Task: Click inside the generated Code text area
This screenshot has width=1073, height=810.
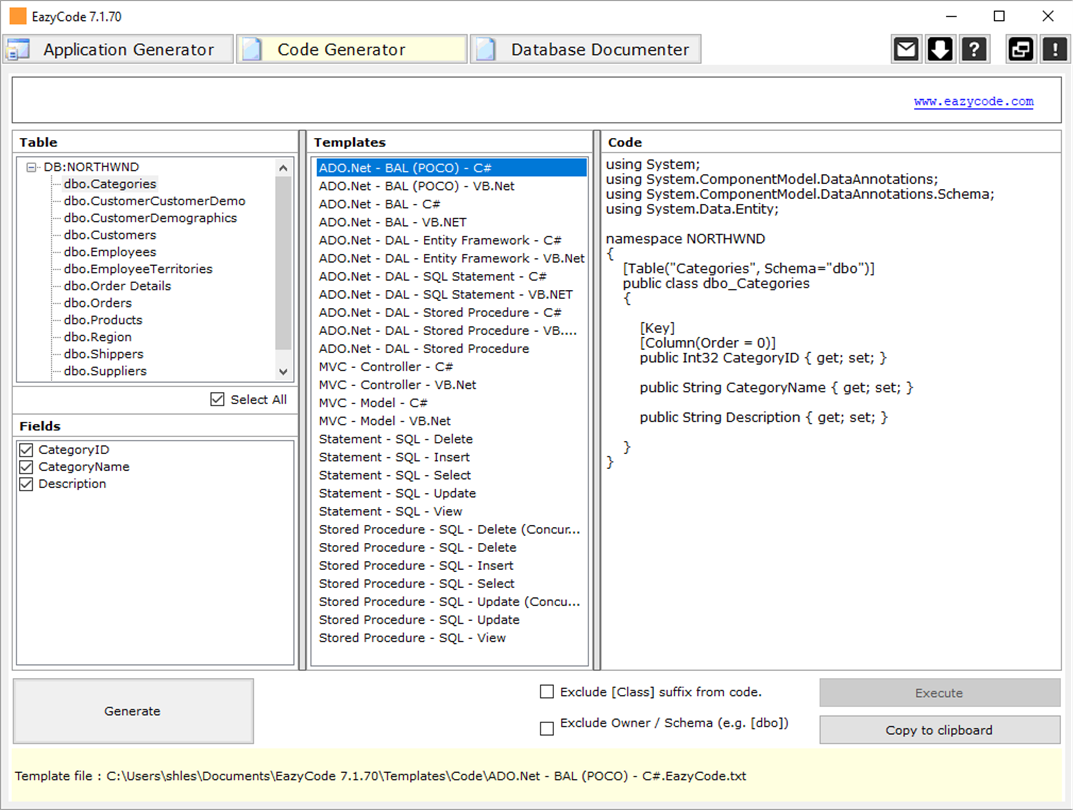Action: (831, 410)
